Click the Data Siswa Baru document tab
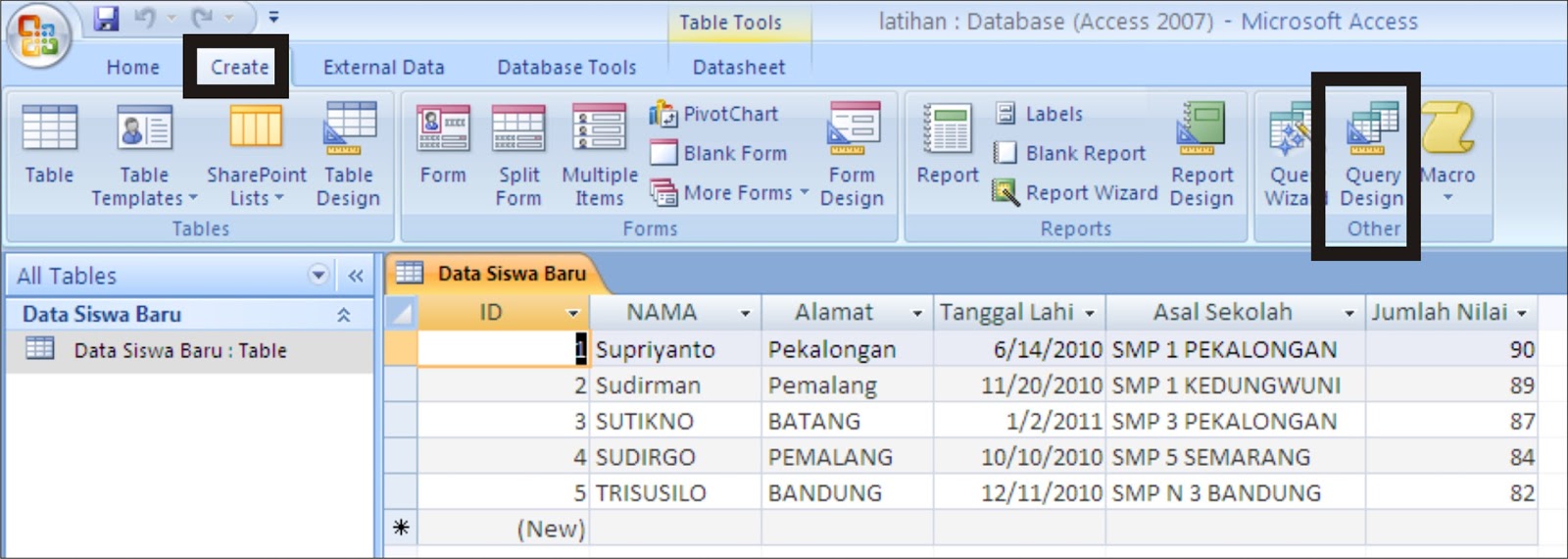The height and width of the screenshot is (559, 1568). (496, 274)
